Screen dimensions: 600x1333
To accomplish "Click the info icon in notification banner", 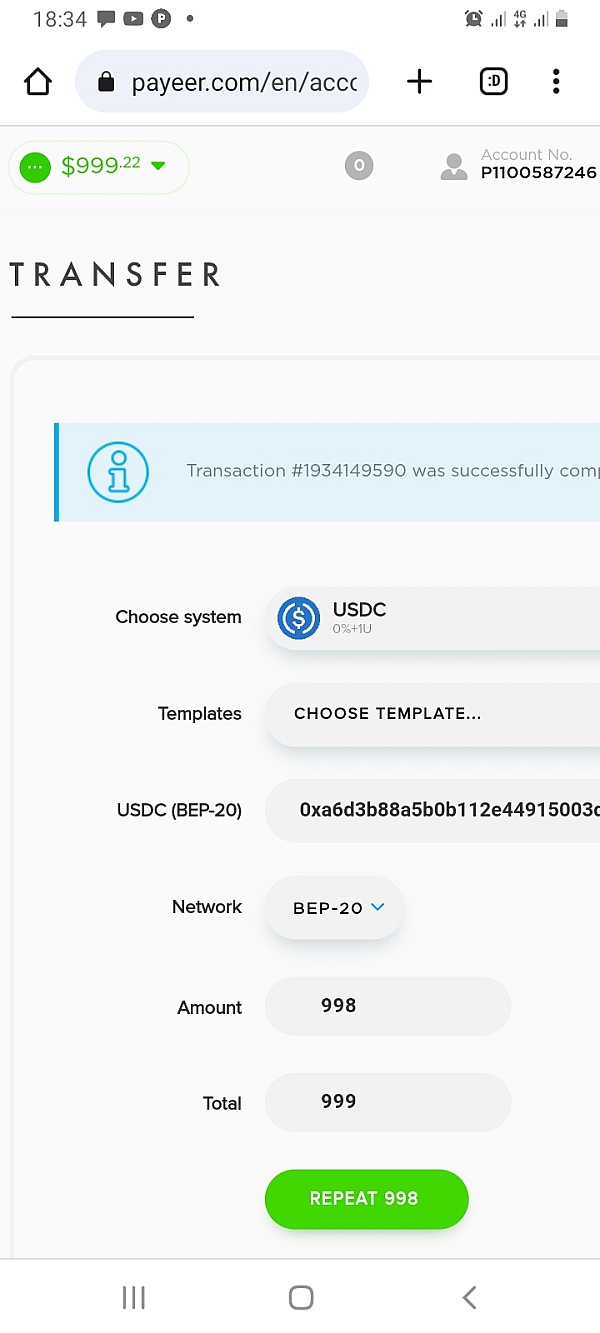I will click(x=118, y=472).
